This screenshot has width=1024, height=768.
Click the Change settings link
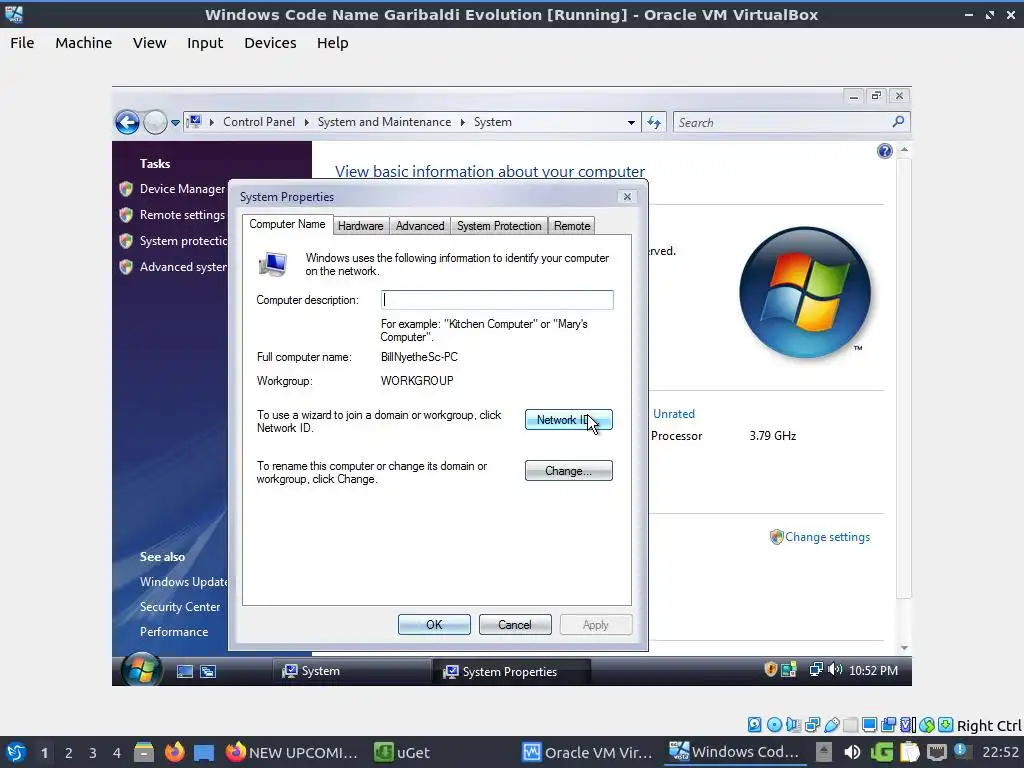click(x=827, y=537)
